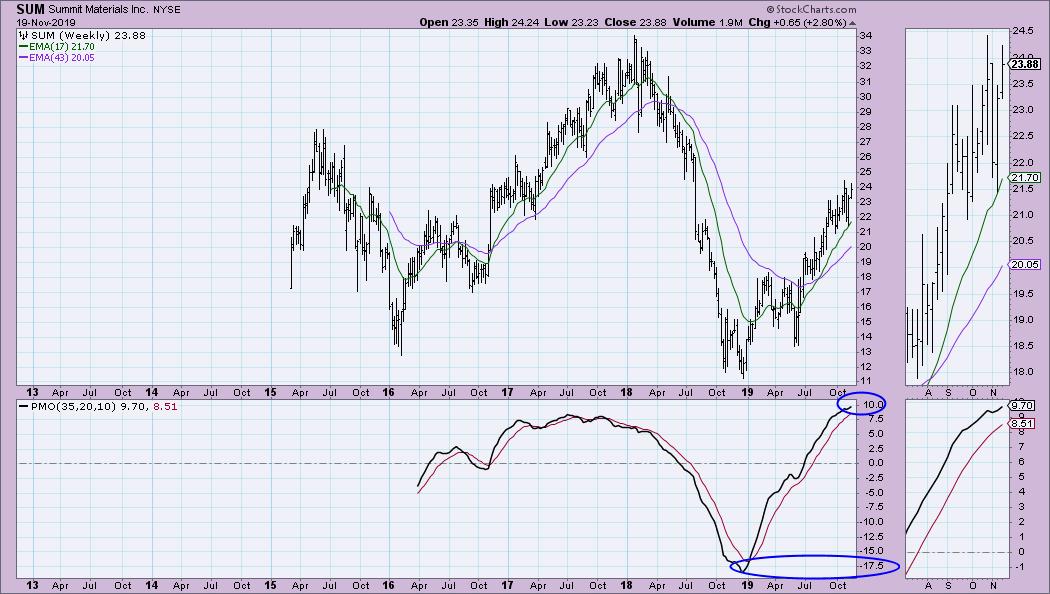Click the N month label under the zoom PMO panel
1050x594 pixels.
pyautogui.click(x=994, y=585)
